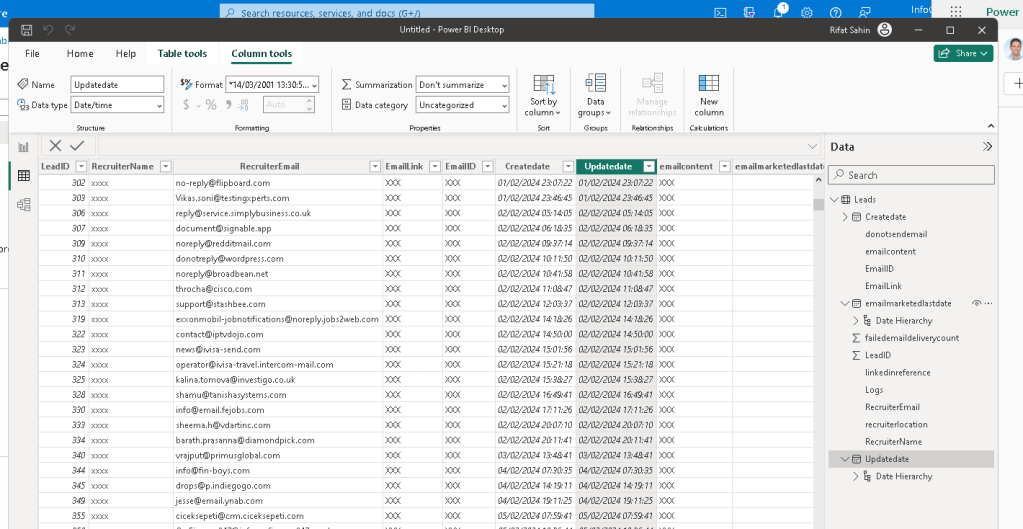Click the redo arrow in the title bar

[x=70, y=30]
